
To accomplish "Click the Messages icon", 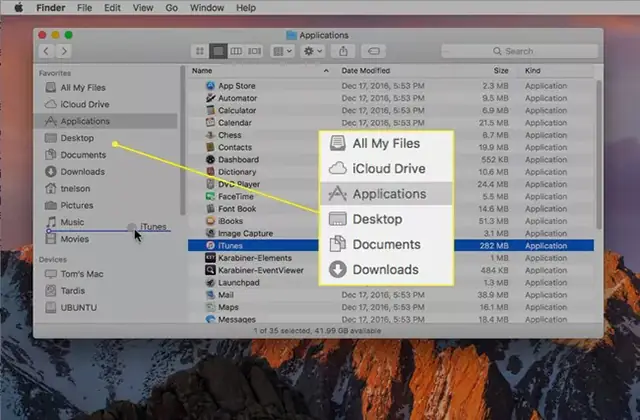I will (x=210, y=319).
